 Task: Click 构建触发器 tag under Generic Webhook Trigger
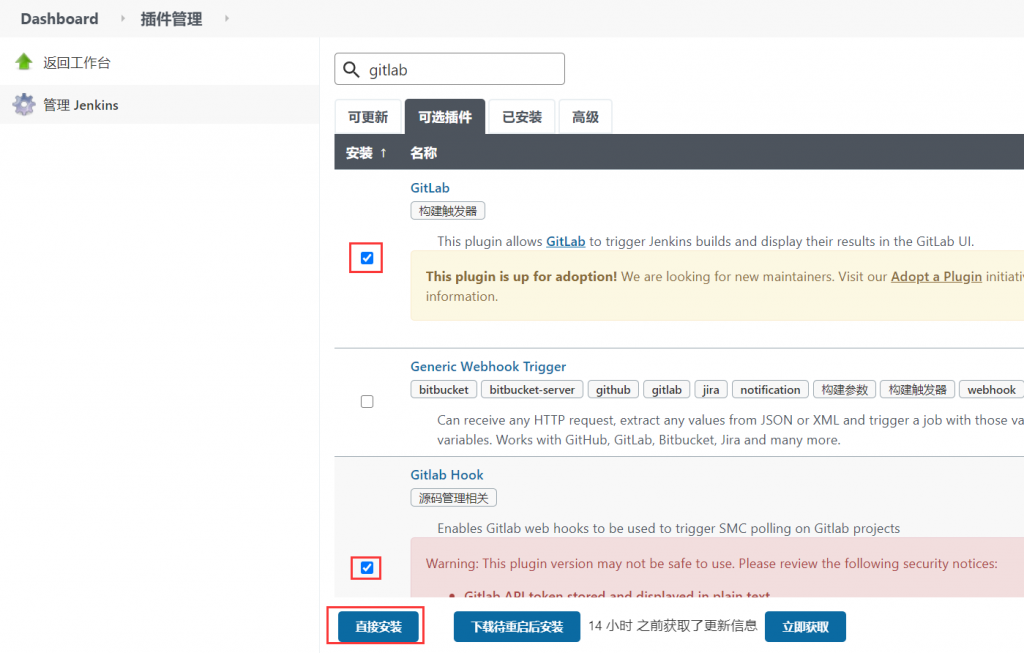click(x=918, y=390)
